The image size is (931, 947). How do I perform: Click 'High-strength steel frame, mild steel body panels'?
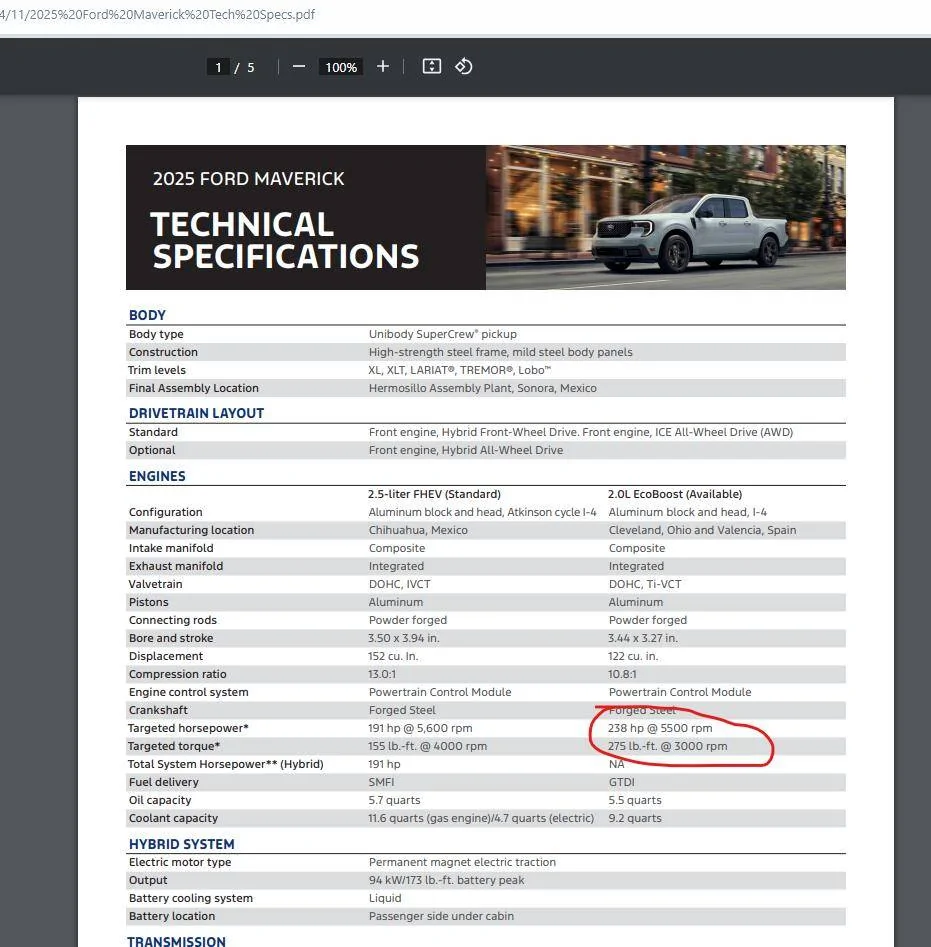[x=501, y=352]
